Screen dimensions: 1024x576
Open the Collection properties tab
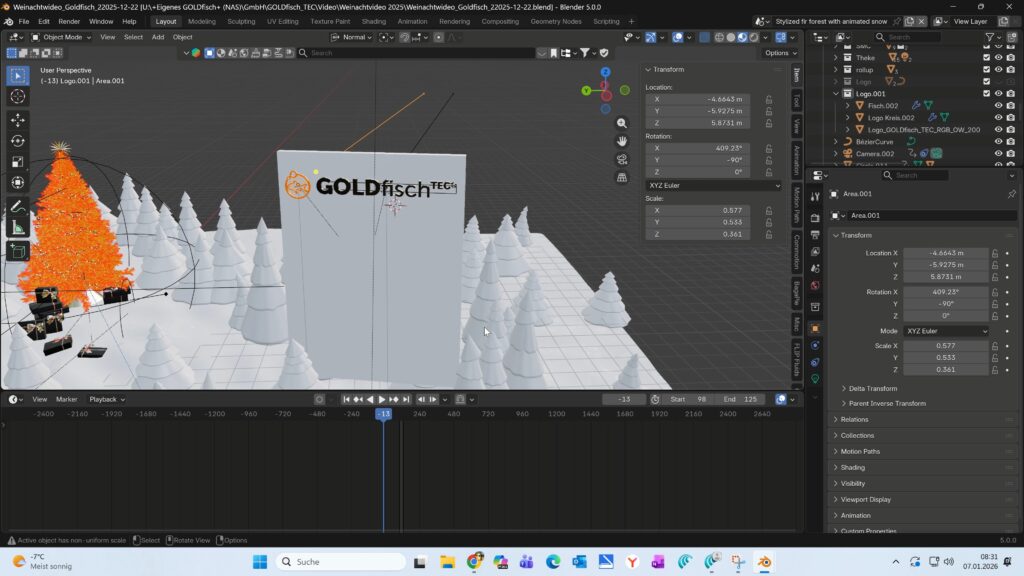click(x=815, y=307)
